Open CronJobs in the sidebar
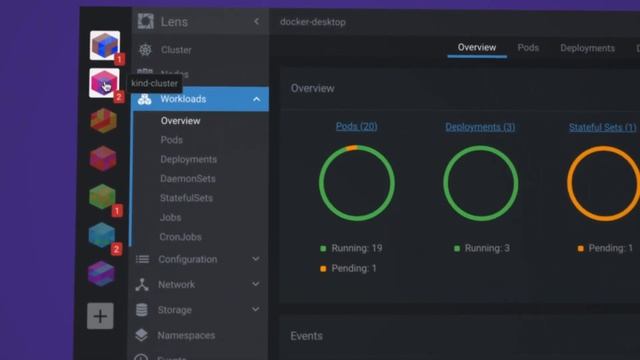 tap(180, 237)
